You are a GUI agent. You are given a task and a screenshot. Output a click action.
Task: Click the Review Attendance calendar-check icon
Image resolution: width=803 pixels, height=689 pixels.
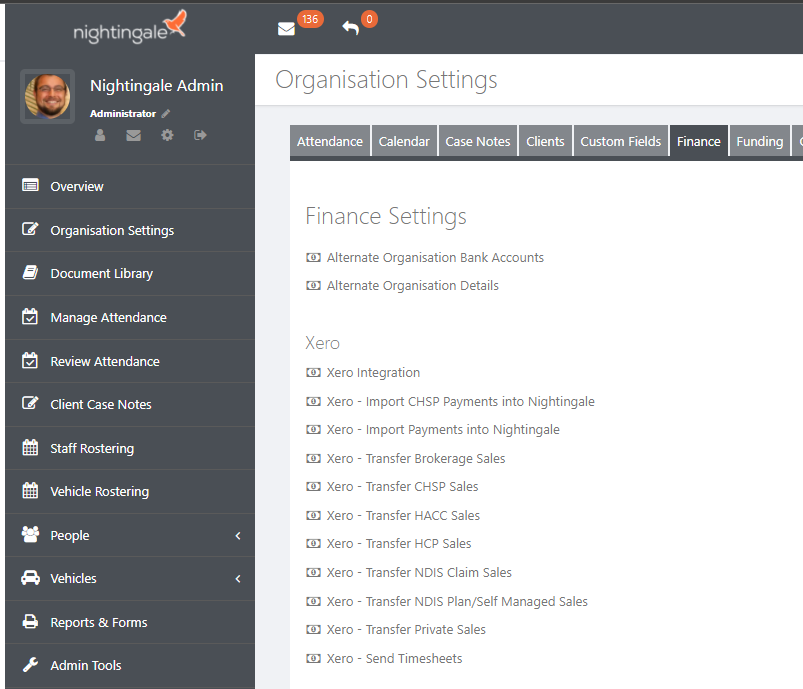pos(30,361)
